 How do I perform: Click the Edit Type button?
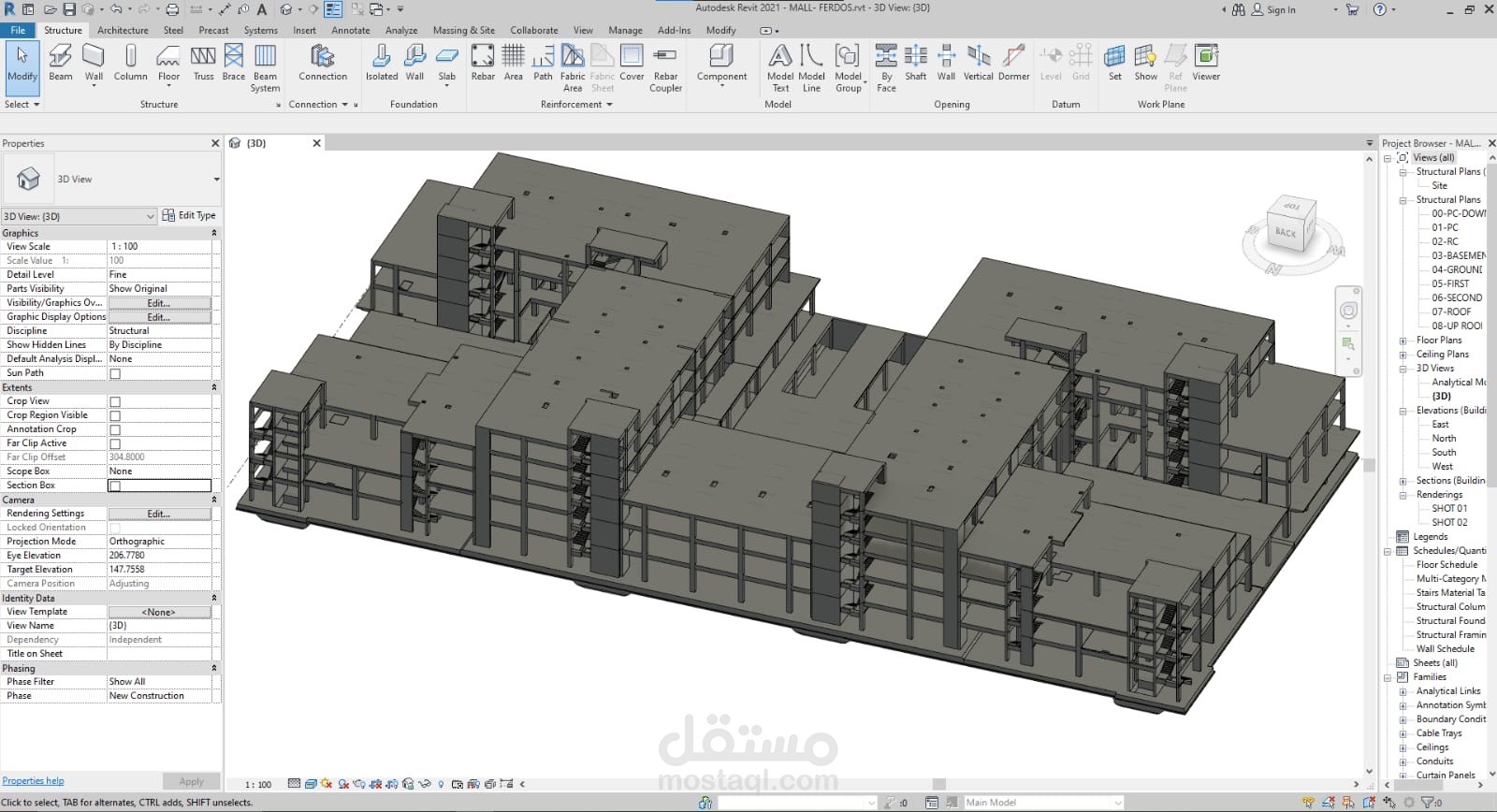tap(189, 216)
